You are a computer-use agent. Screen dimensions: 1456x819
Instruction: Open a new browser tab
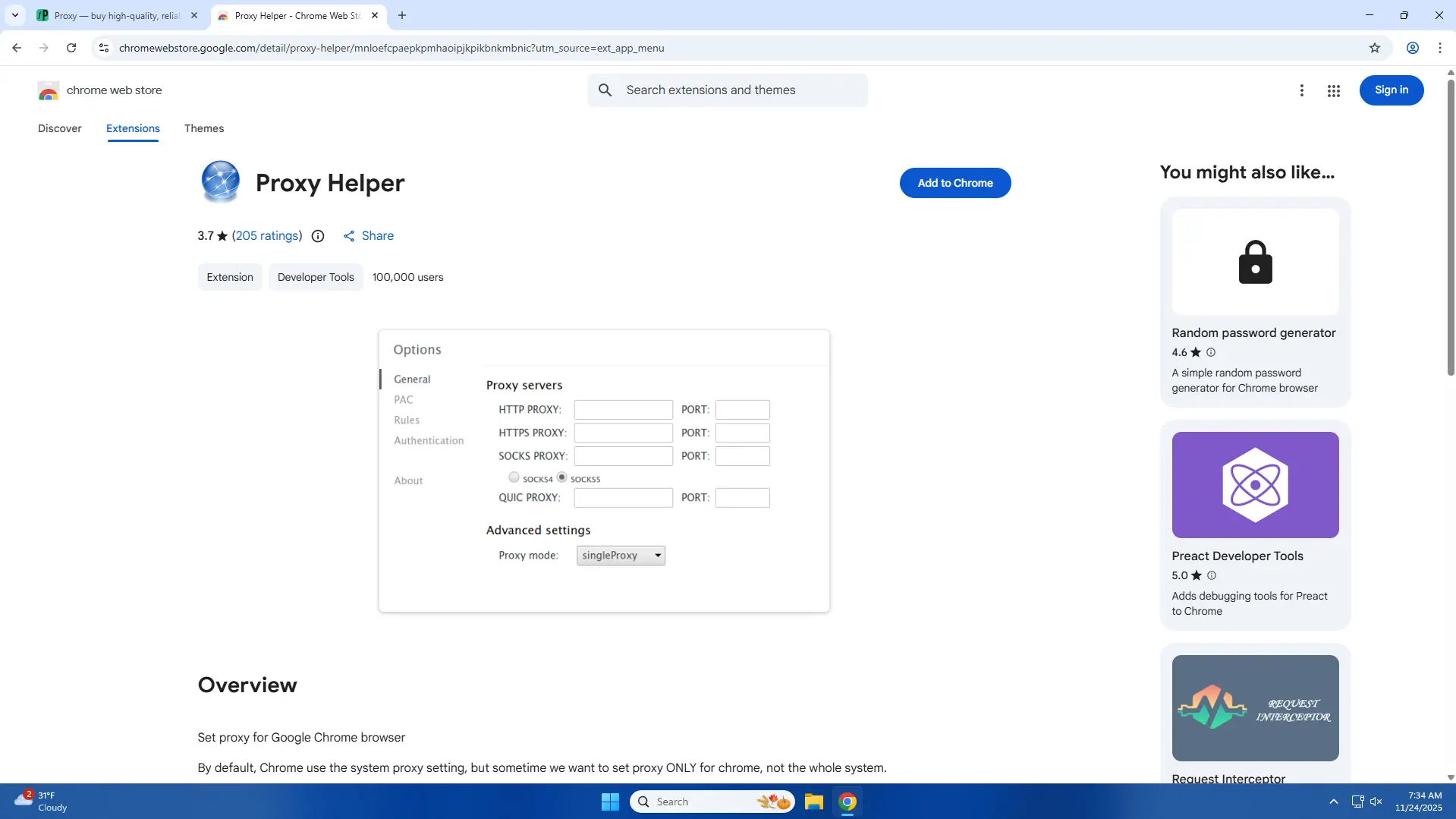click(402, 15)
